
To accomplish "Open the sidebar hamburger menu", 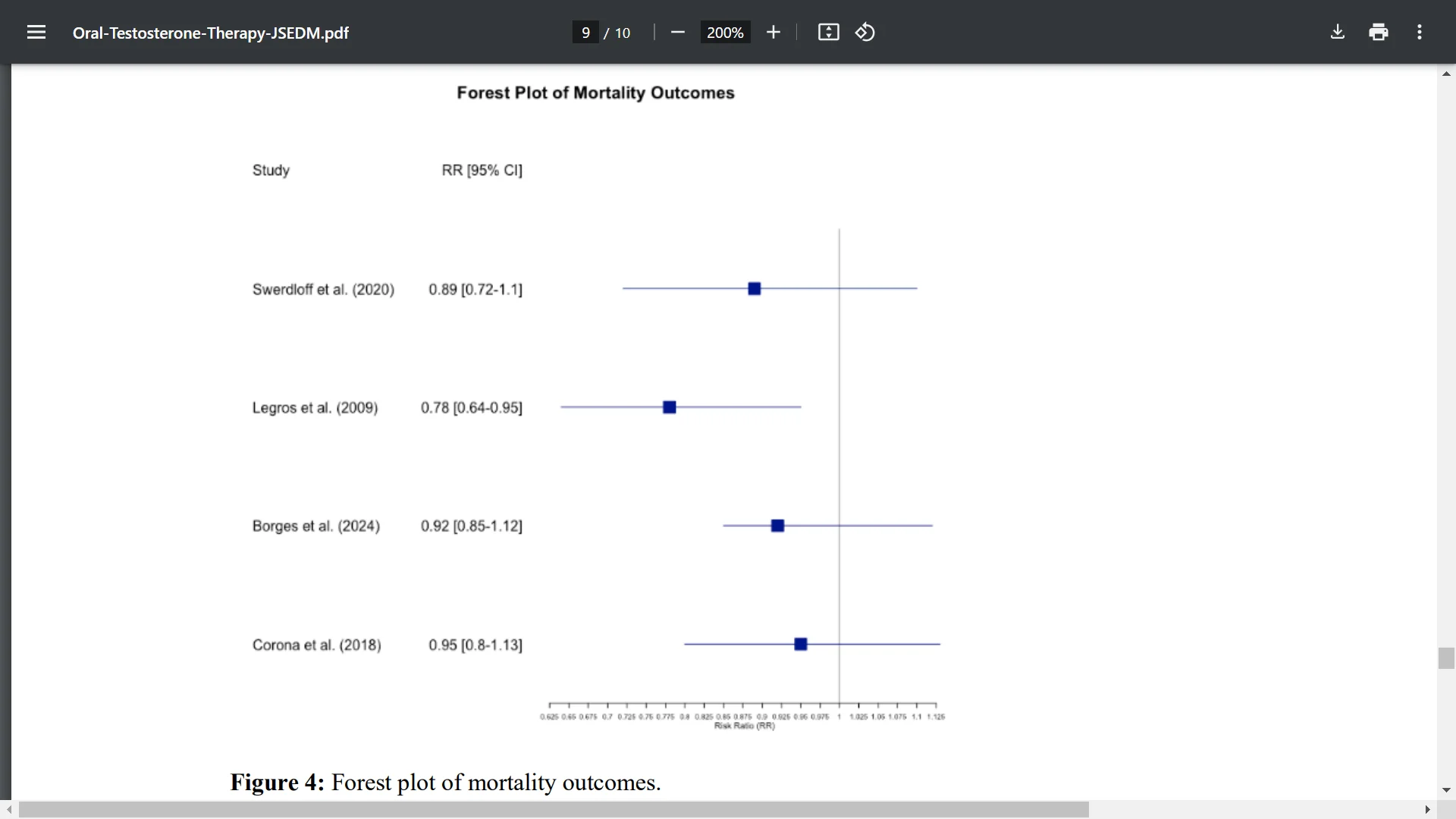I will click(36, 32).
